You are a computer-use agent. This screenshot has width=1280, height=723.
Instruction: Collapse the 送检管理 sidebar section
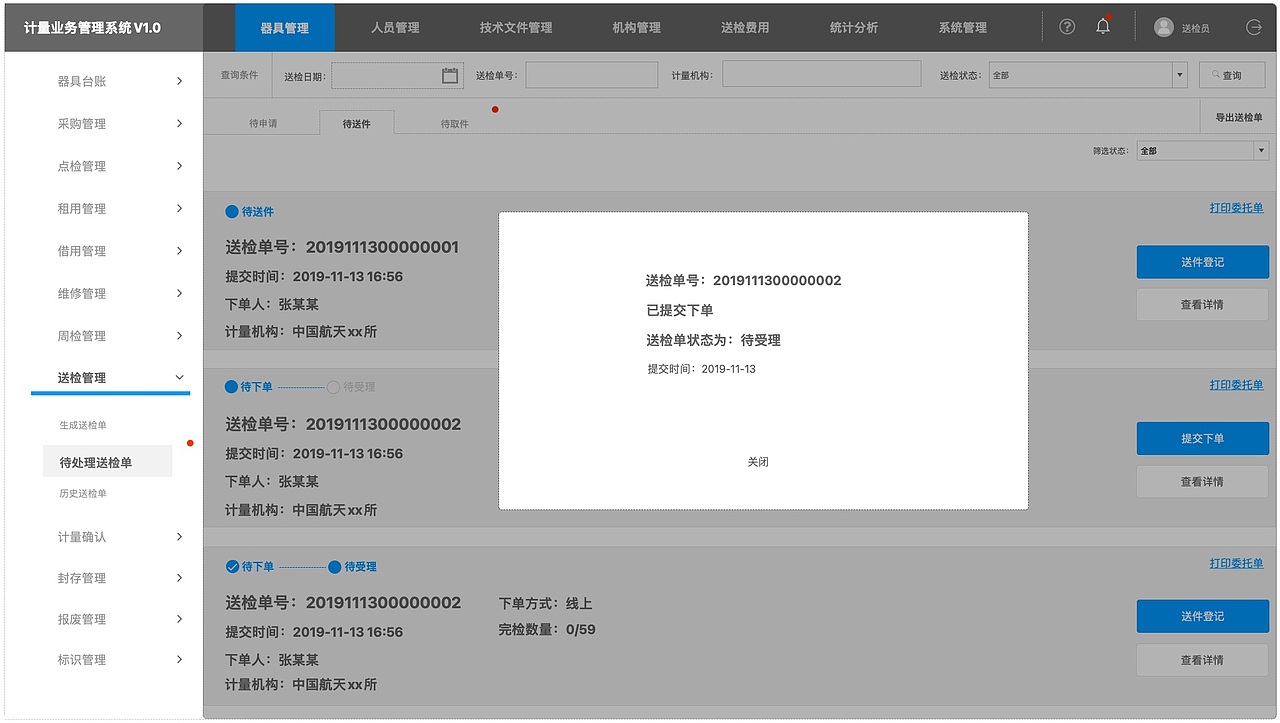click(110, 377)
